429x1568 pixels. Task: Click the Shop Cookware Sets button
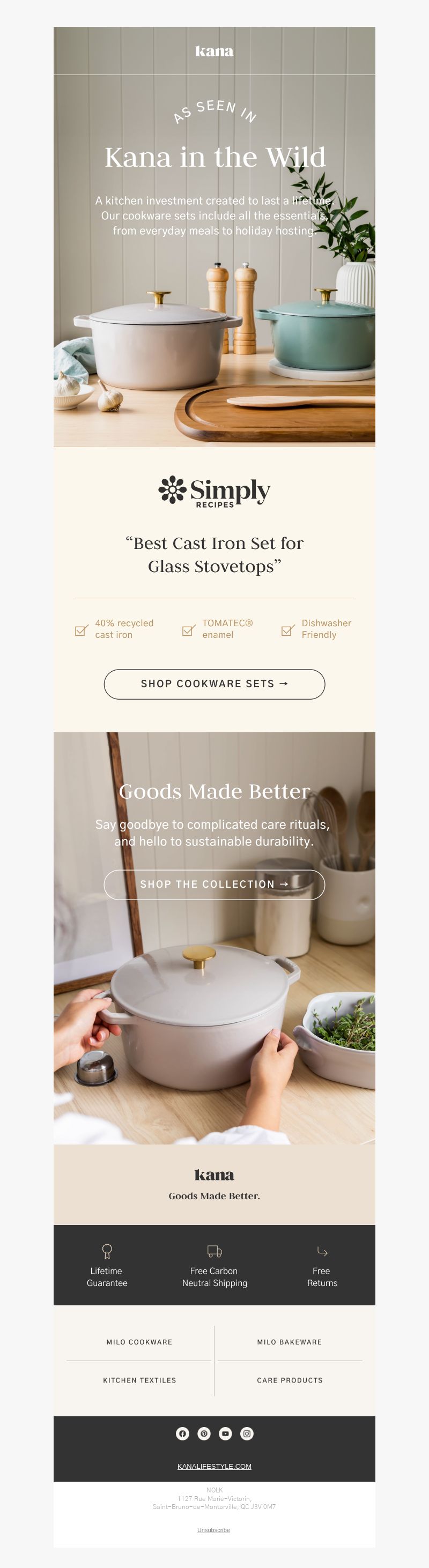(214, 684)
